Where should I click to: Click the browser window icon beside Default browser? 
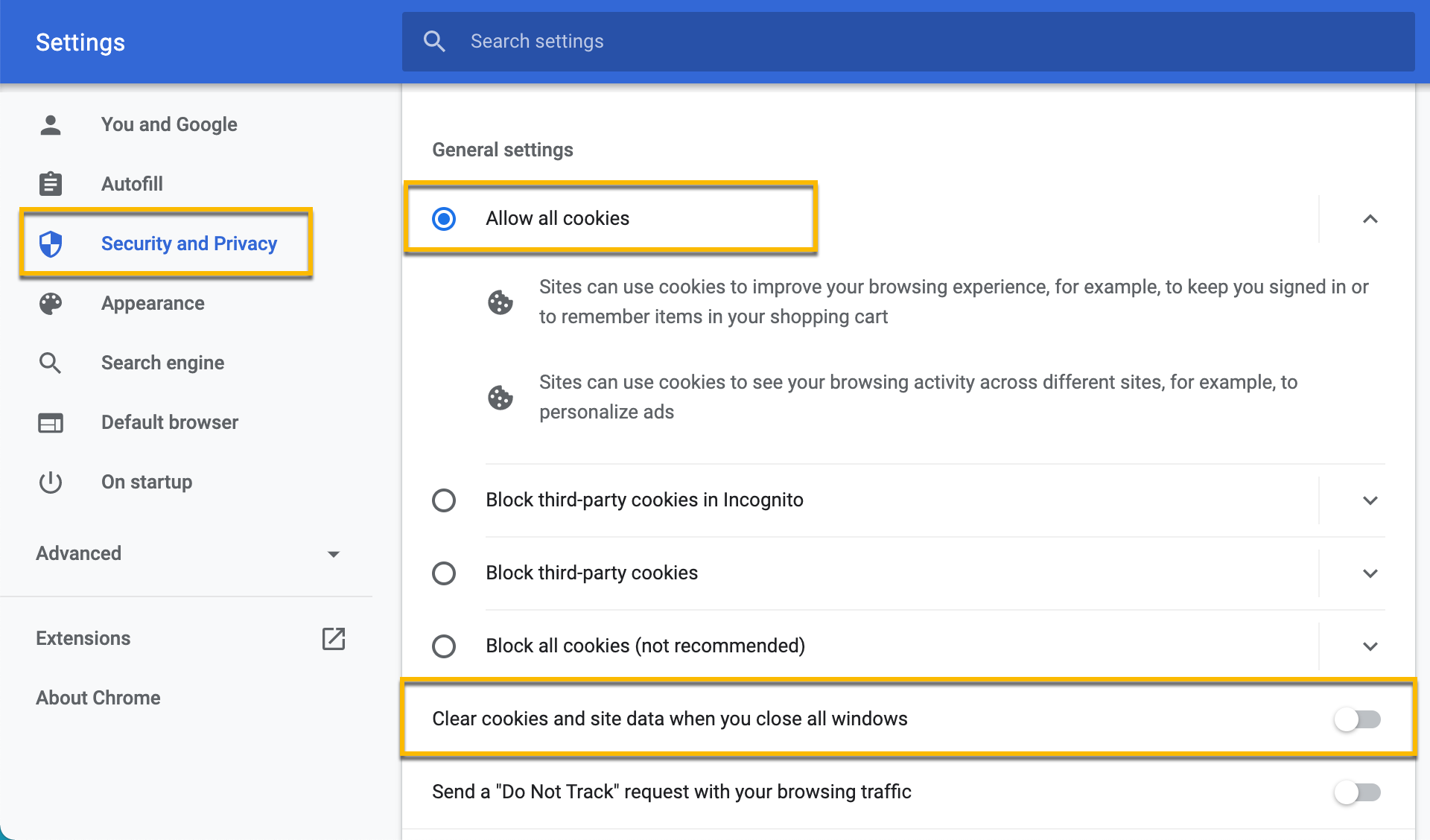click(x=51, y=423)
